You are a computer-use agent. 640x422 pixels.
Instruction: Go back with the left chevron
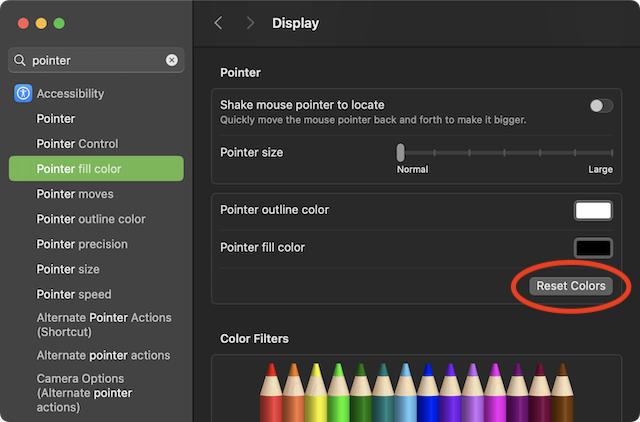coord(219,23)
